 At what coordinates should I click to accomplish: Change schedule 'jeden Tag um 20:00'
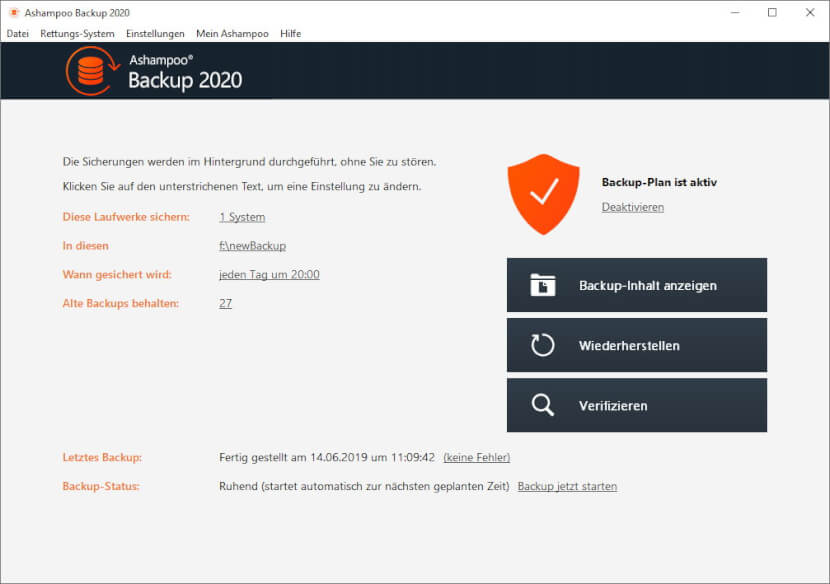(x=269, y=274)
